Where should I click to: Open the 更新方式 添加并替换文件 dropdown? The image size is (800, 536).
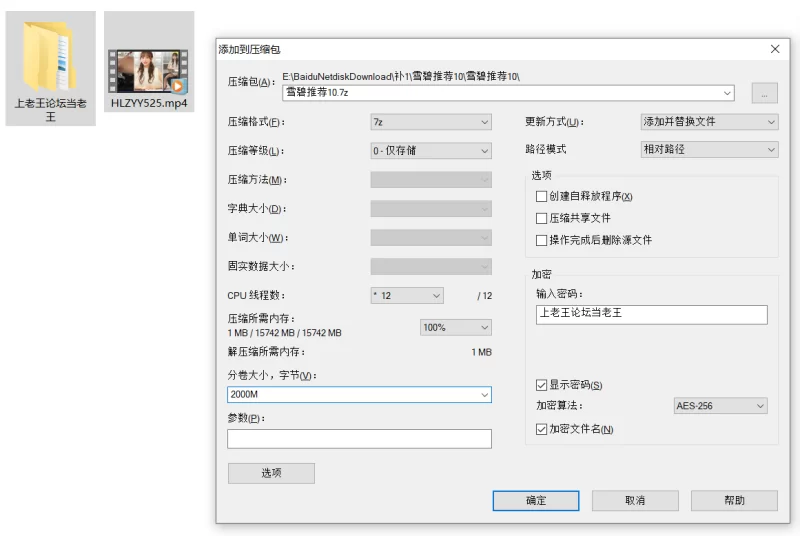click(709, 122)
